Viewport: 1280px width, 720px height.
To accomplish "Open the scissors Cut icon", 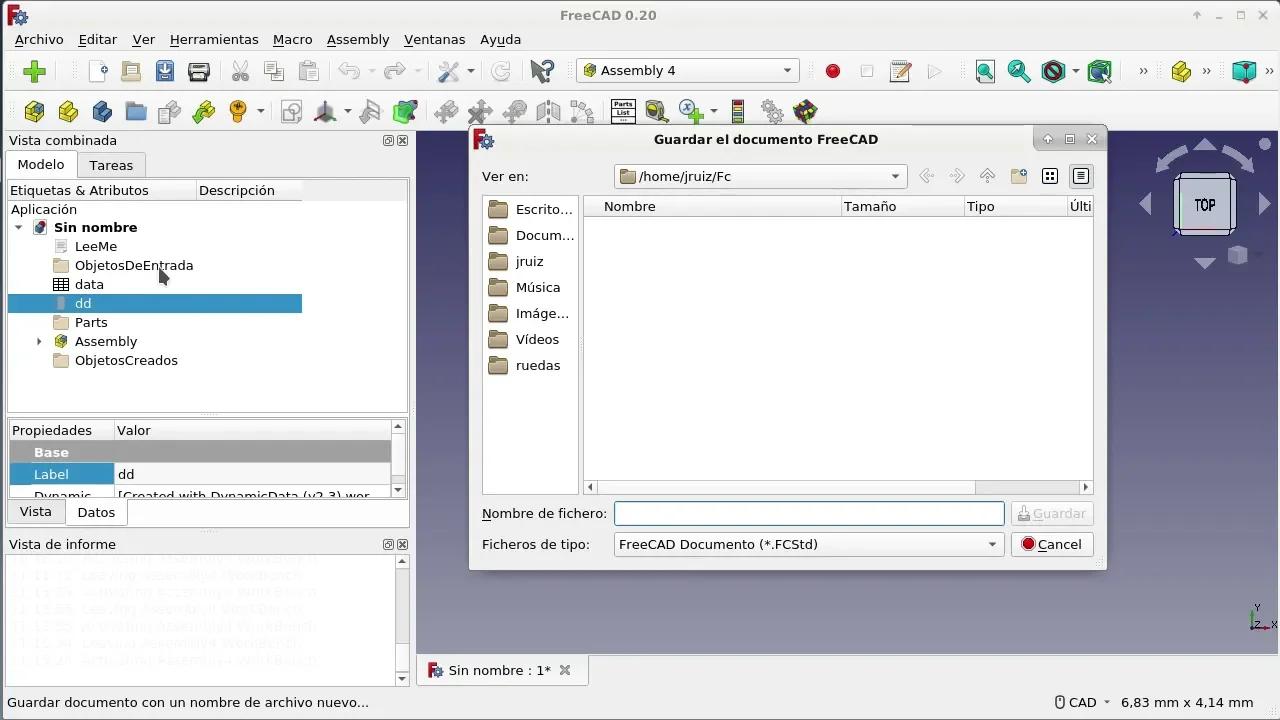I will [x=240, y=72].
